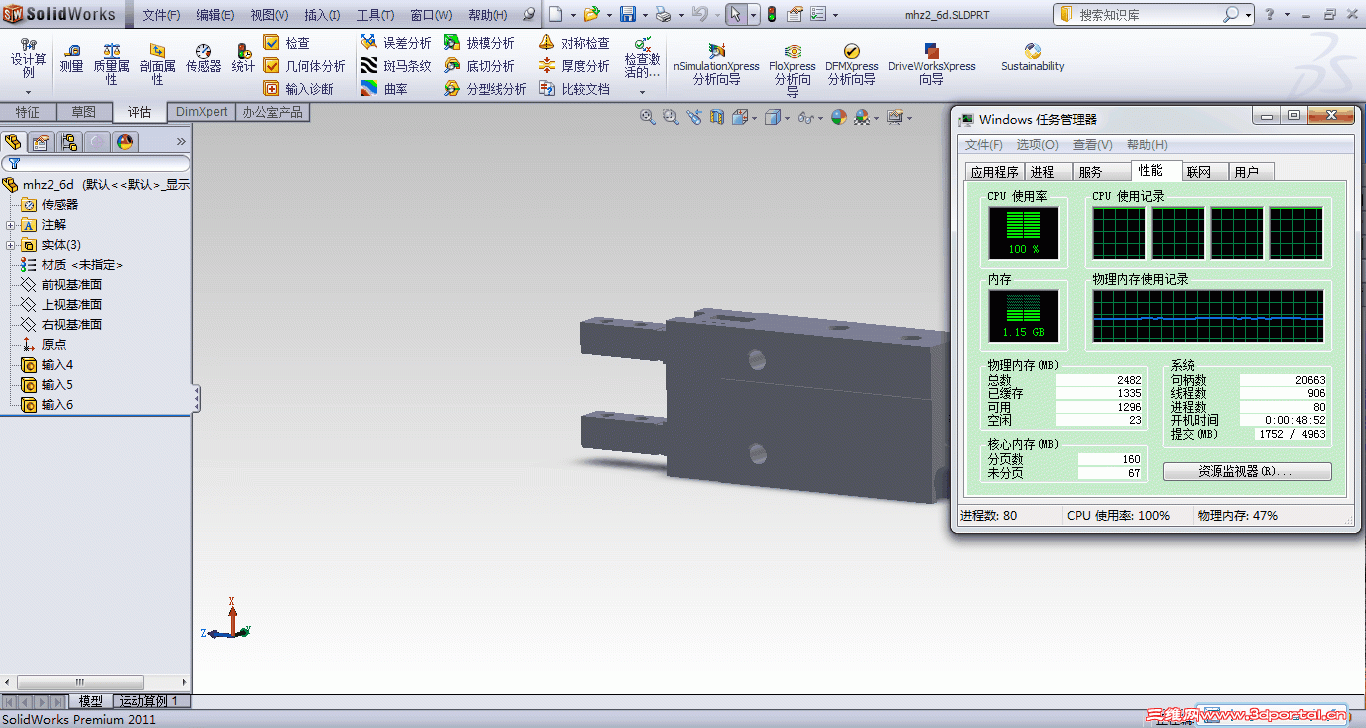The image size is (1366, 728).
Task: Click the 几何体分析 geometry analysis item
Action: point(304,66)
